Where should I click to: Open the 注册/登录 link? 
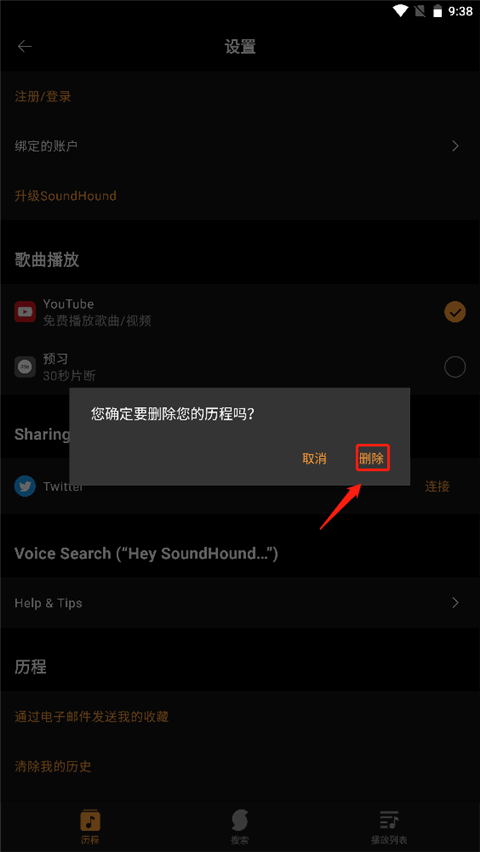point(43,97)
